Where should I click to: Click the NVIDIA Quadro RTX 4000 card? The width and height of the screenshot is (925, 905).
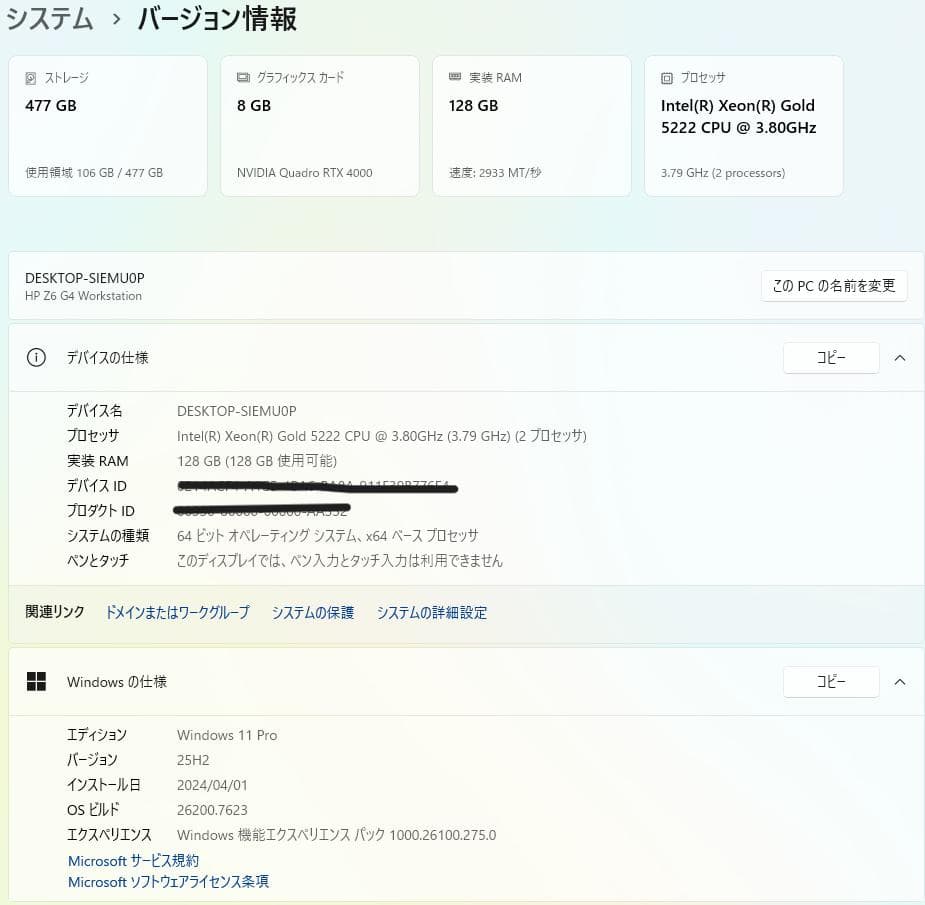pyautogui.click(x=319, y=125)
